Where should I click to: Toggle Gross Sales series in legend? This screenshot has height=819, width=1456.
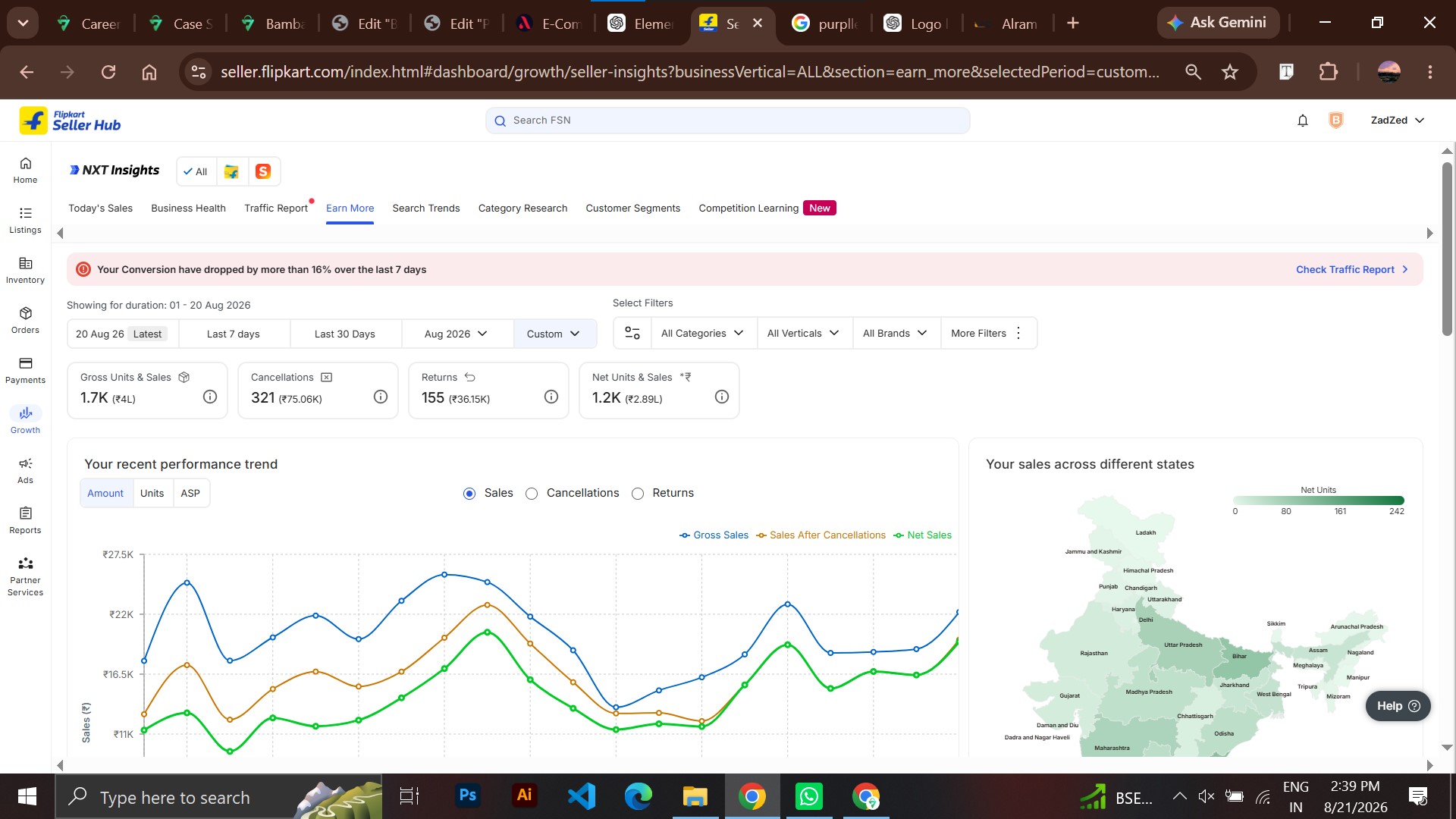714,535
